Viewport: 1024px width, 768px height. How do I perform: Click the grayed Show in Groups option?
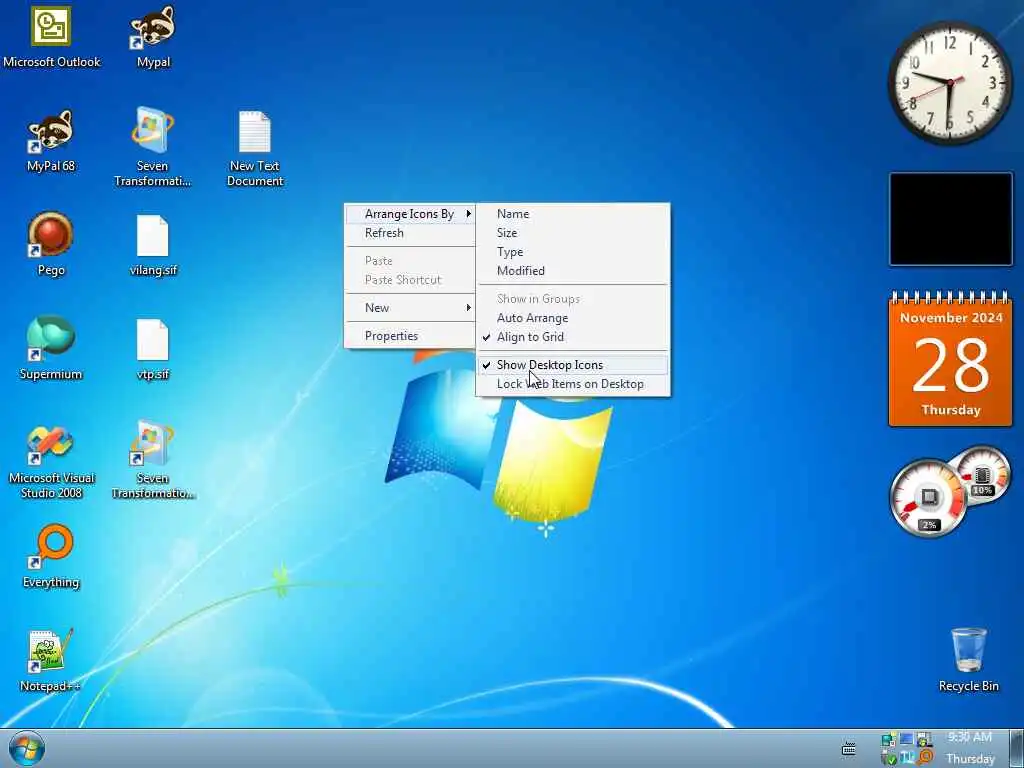[x=573, y=299]
